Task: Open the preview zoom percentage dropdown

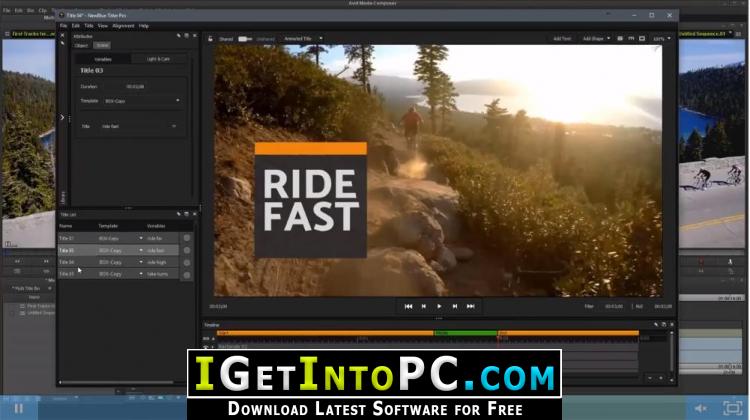Action: [662, 39]
